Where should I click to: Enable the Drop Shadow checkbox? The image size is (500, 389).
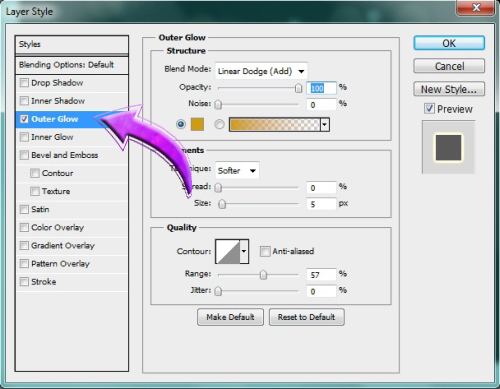pos(24,83)
